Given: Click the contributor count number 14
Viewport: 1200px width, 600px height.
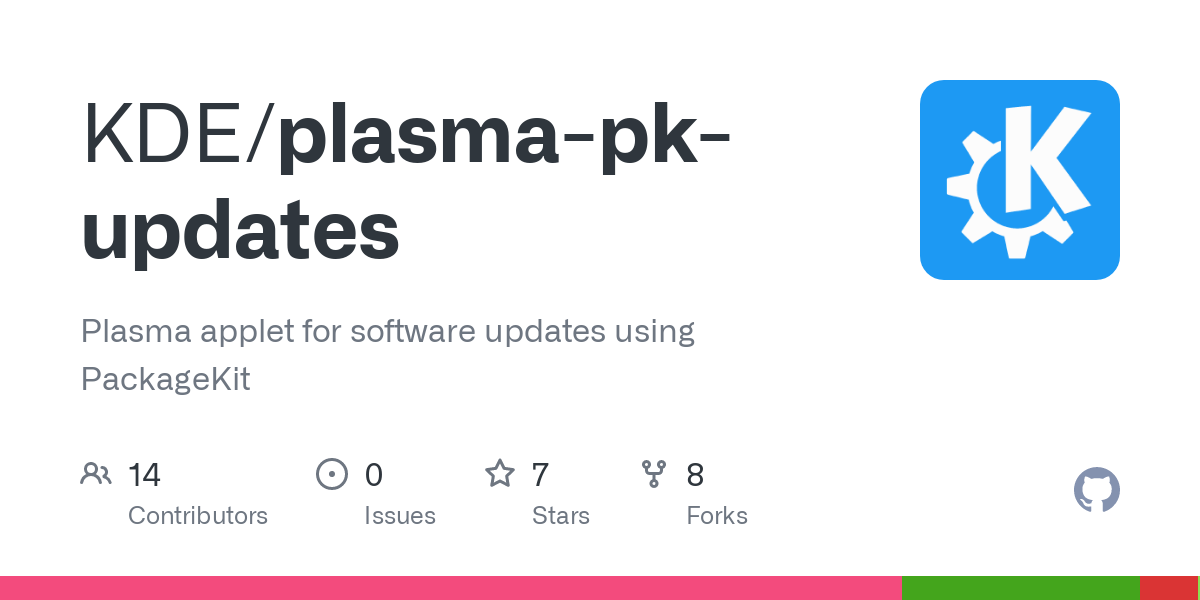Looking at the screenshot, I should point(144,474).
